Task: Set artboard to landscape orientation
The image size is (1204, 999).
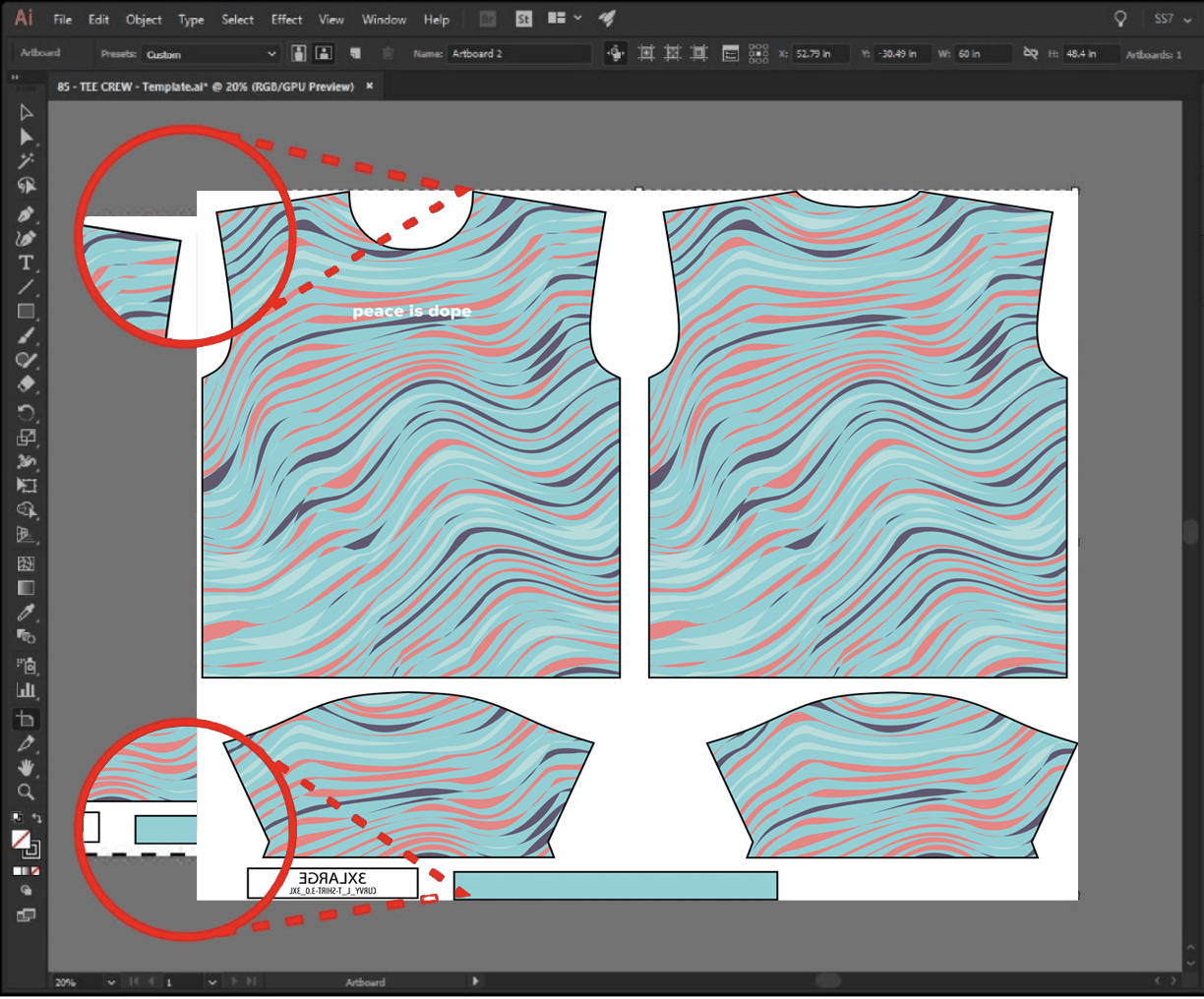Action: tap(323, 54)
